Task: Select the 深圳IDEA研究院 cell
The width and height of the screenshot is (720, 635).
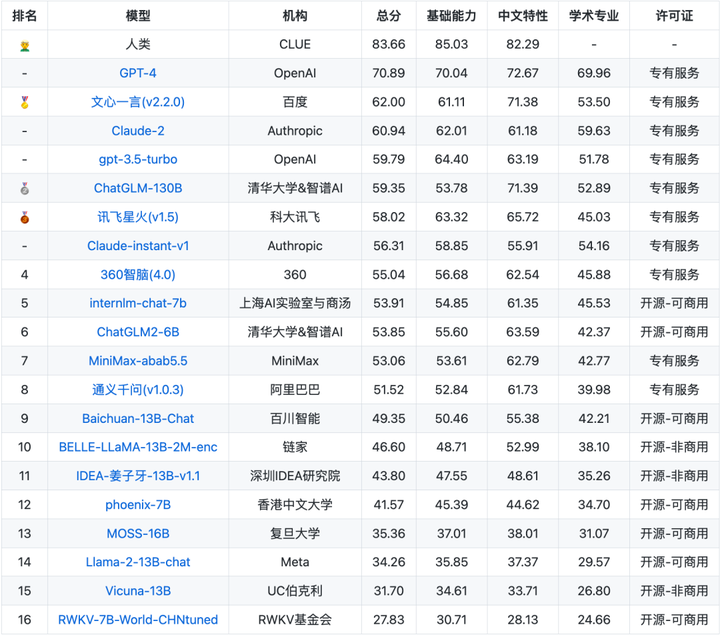Action: pyautogui.click(x=295, y=476)
